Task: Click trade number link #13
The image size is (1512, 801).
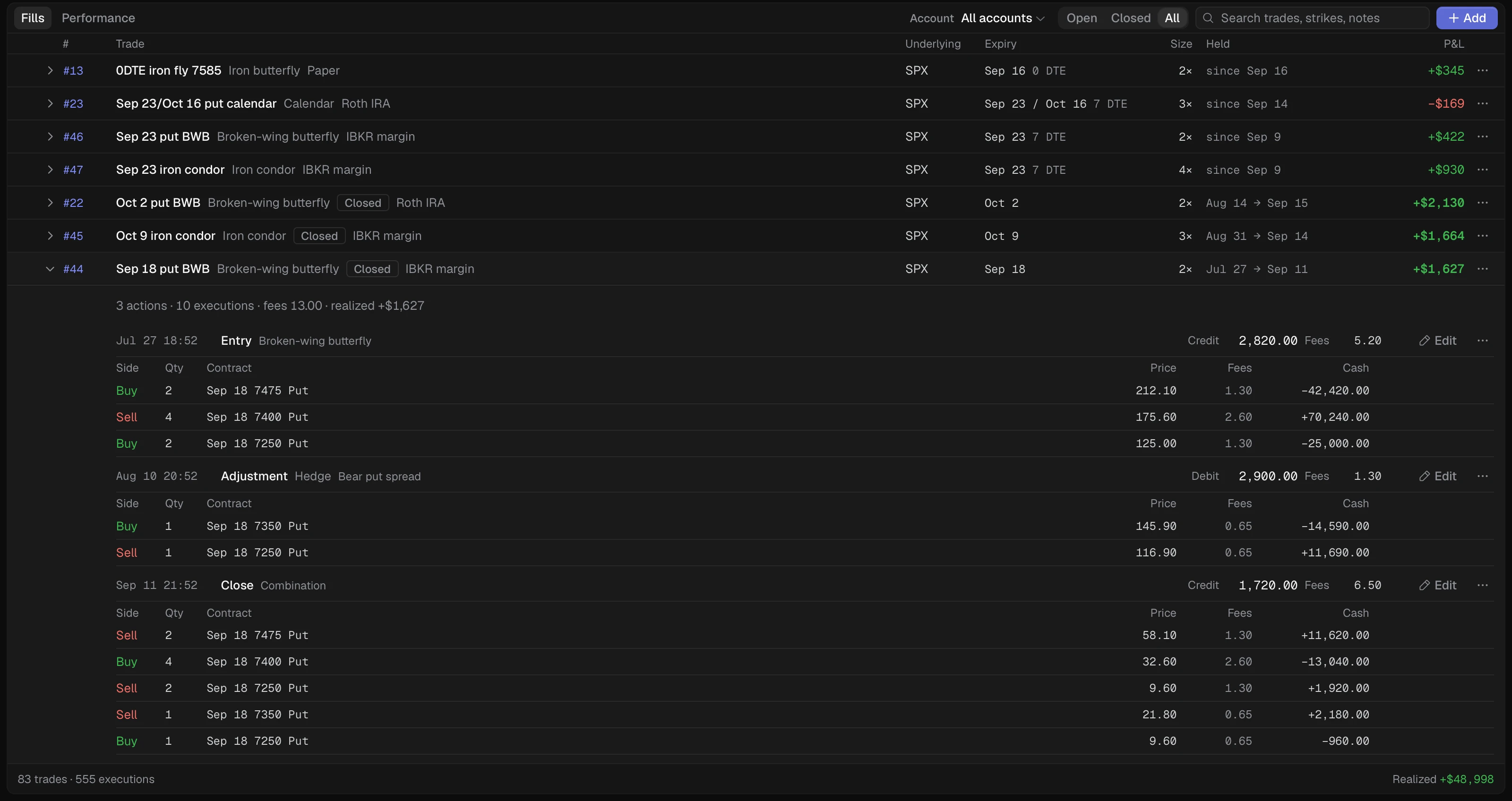Action: [73, 70]
